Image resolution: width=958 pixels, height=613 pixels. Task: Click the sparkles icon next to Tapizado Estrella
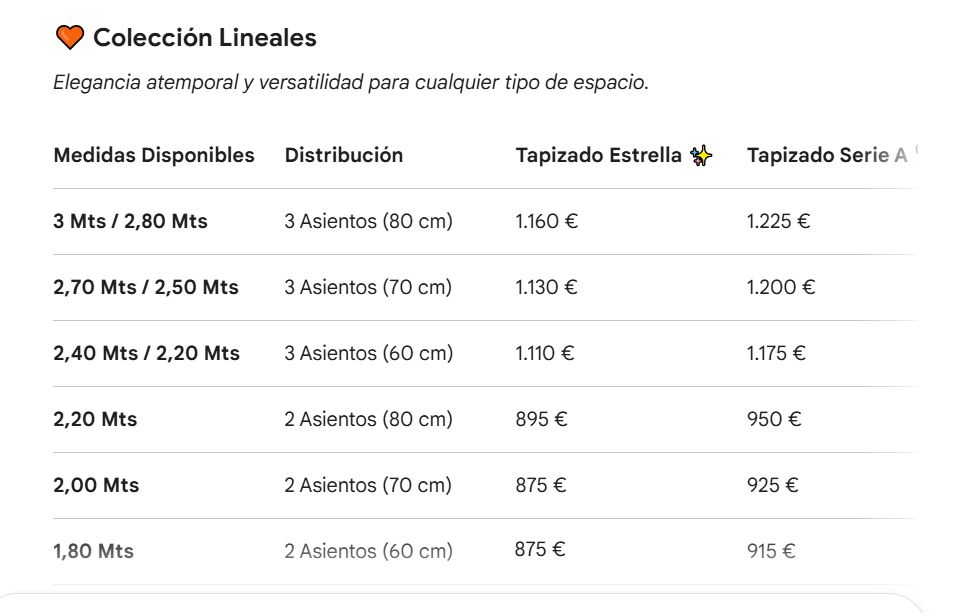coord(701,155)
